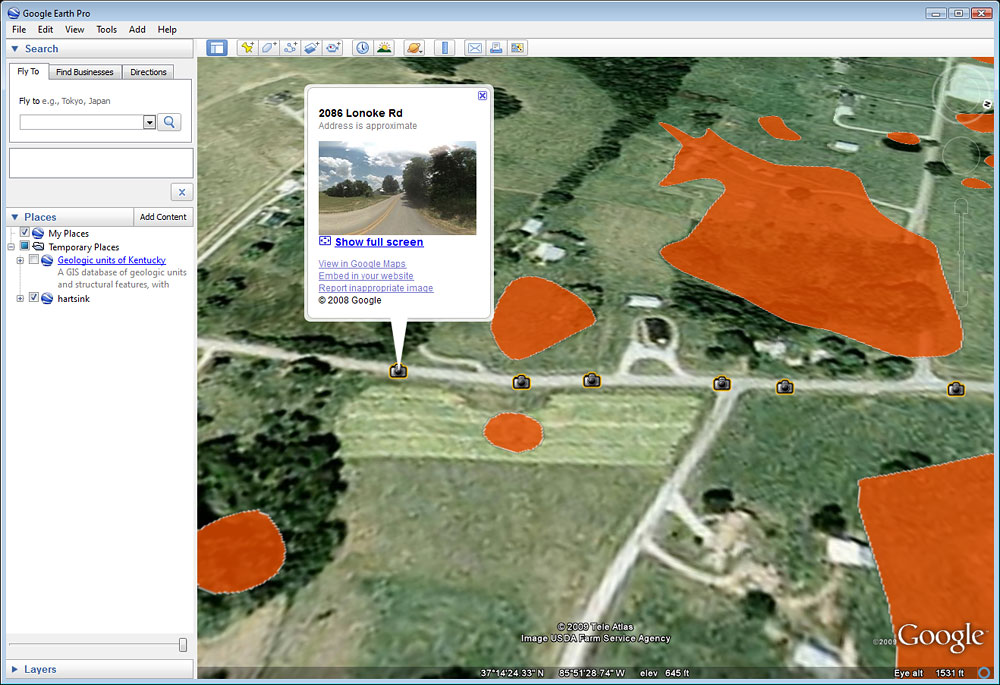Switch to the Find Businesses tab

(85, 72)
